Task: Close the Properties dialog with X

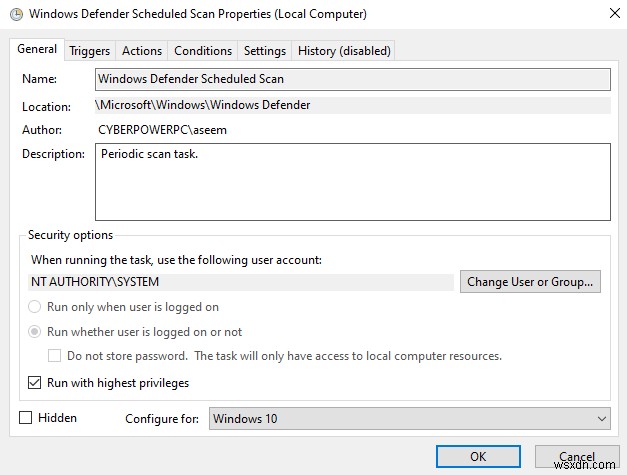Action: point(614,13)
